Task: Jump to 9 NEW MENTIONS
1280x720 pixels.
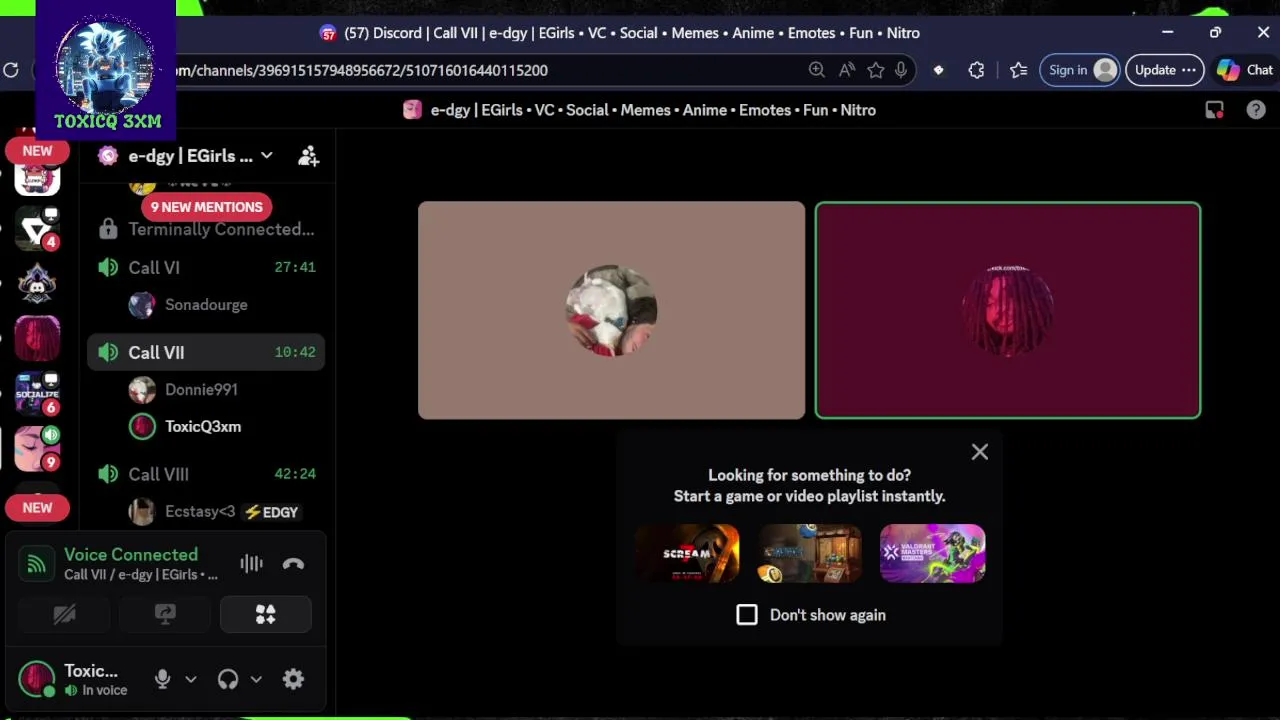Action: pyautogui.click(x=206, y=207)
